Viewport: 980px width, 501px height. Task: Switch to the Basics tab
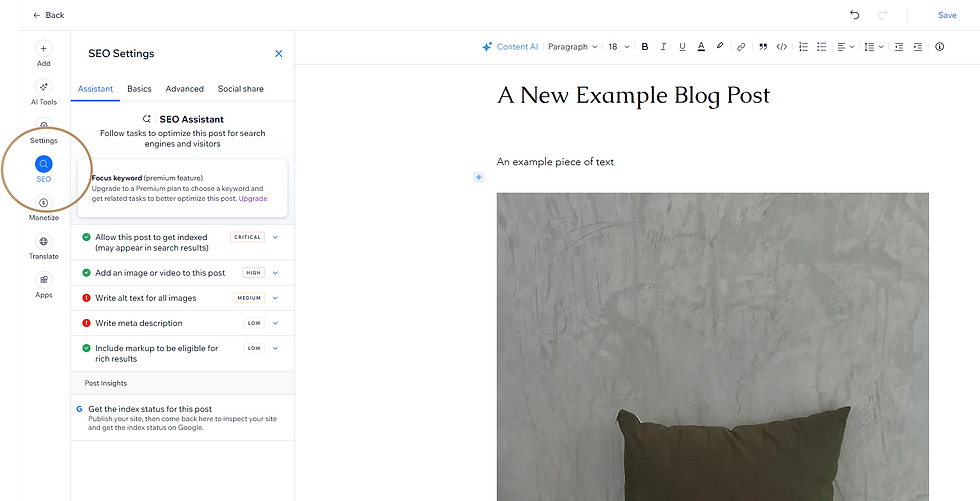139,89
